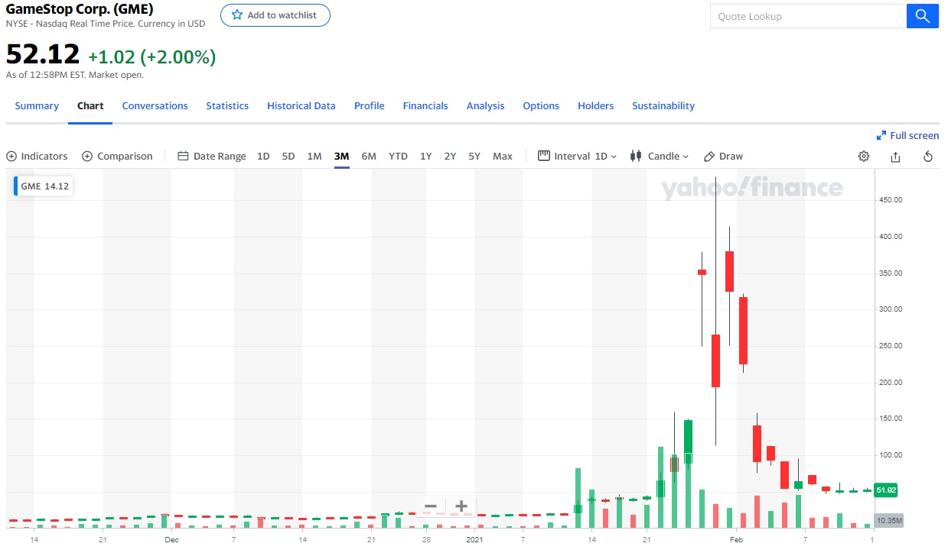The image size is (948, 553).
Task: Open Indicators with plus icon
Action: point(37,156)
